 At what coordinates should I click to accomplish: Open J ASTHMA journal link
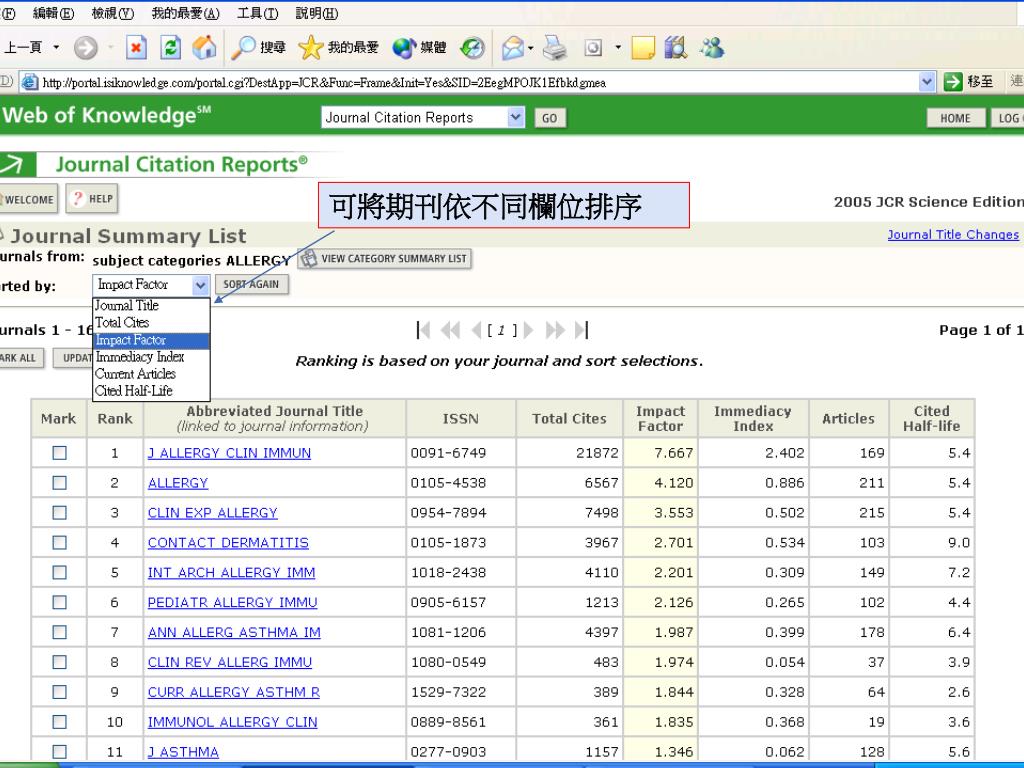tap(184, 752)
